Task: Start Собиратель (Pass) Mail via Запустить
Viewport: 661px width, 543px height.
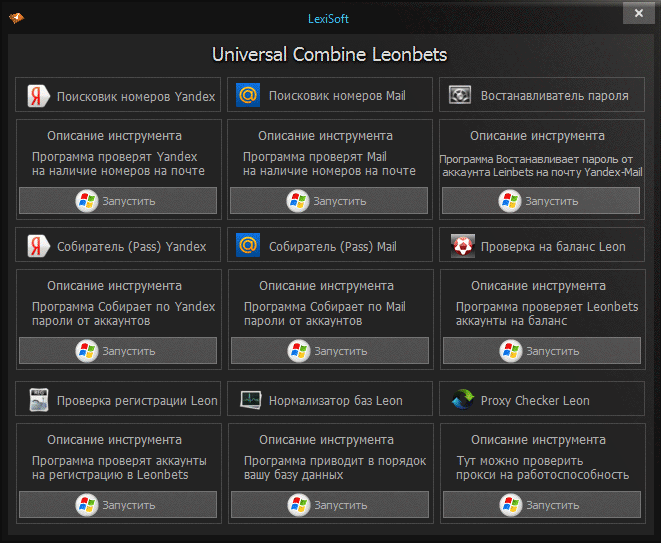Action: coord(330,351)
